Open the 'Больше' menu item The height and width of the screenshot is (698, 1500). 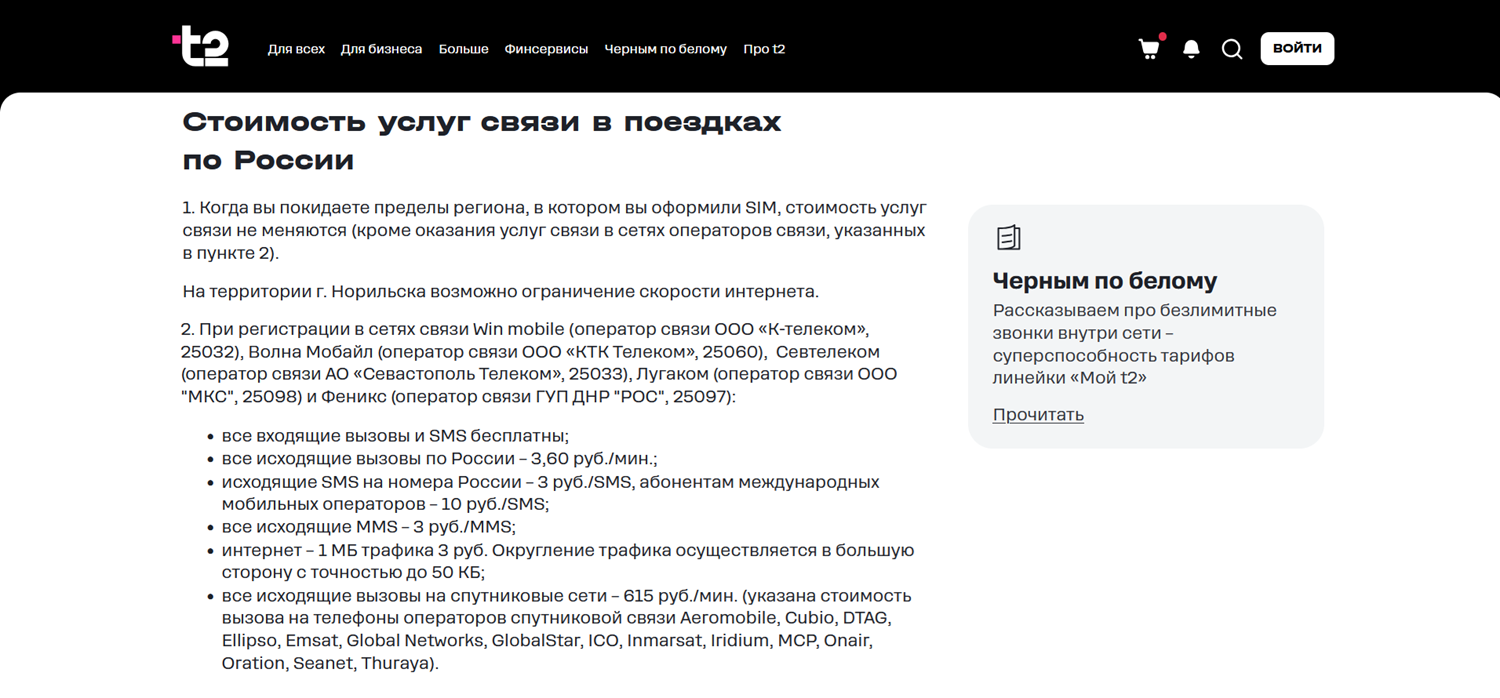[463, 49]
